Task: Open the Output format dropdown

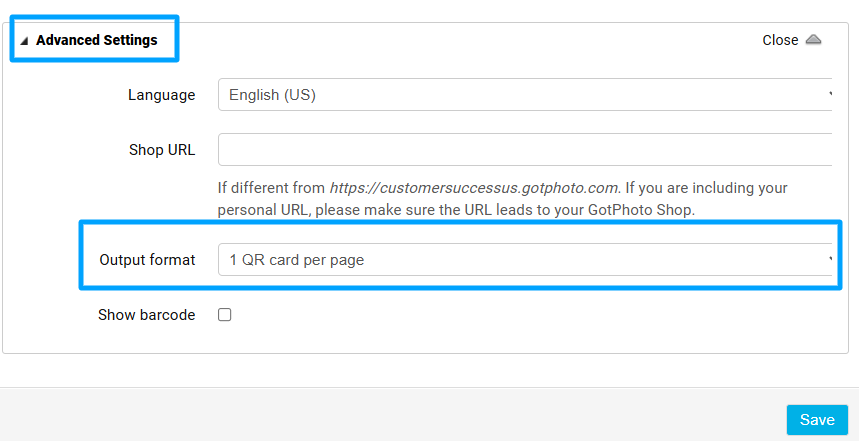Action: 525,260
